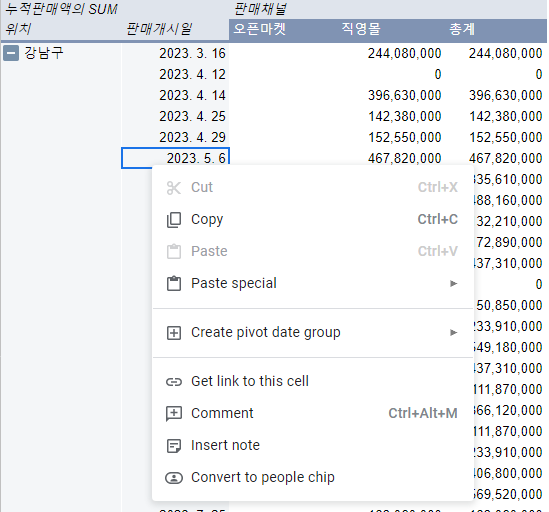Collapse the 강남구 group toggle

point(11,54)
